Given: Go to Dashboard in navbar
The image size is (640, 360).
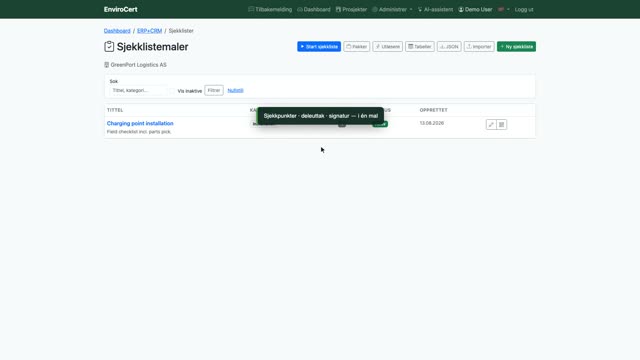Looking at the screenshot, I should pyautogui.click(x=313, y=9).
